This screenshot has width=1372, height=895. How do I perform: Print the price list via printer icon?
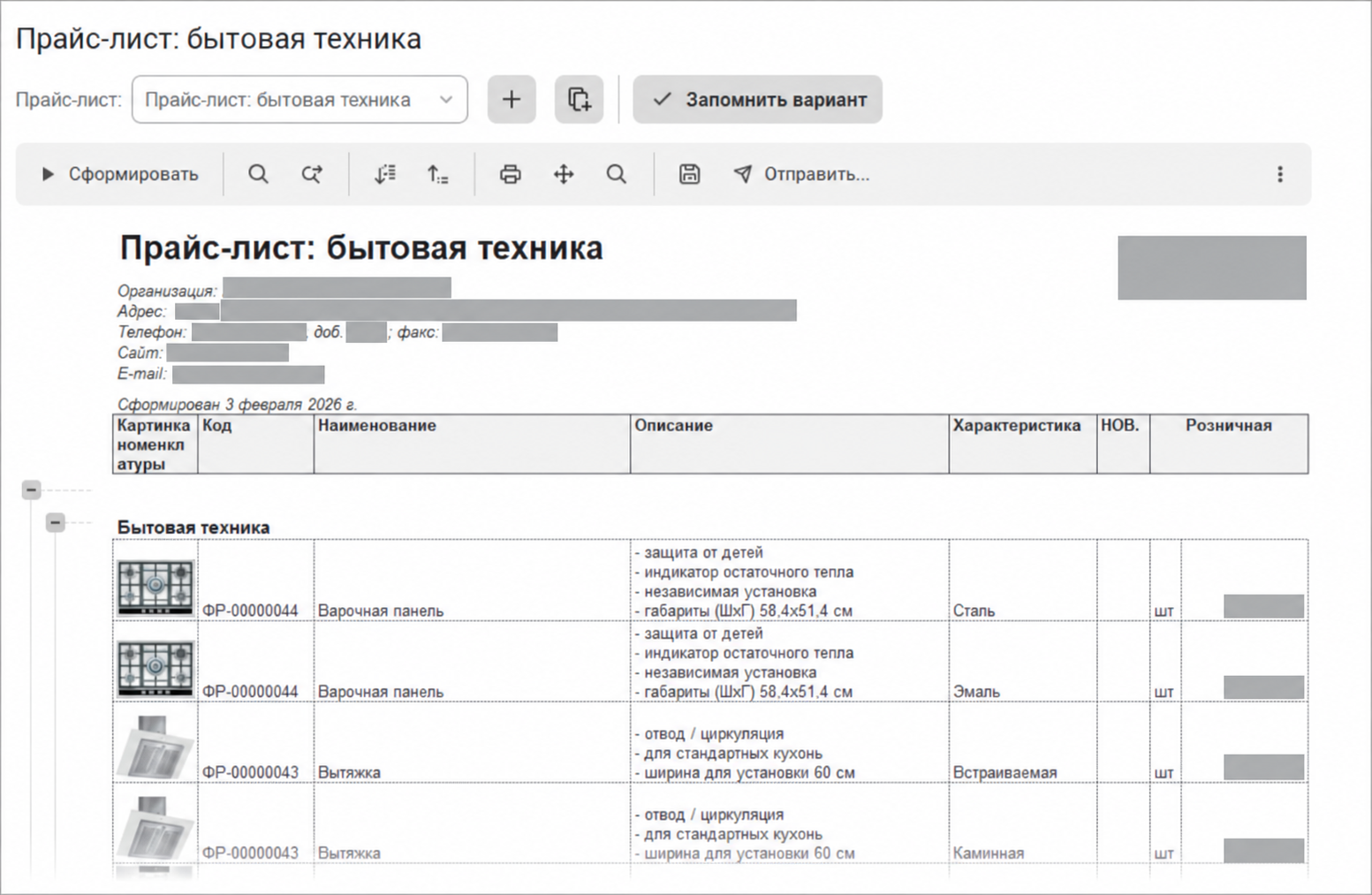click(511, 174)
